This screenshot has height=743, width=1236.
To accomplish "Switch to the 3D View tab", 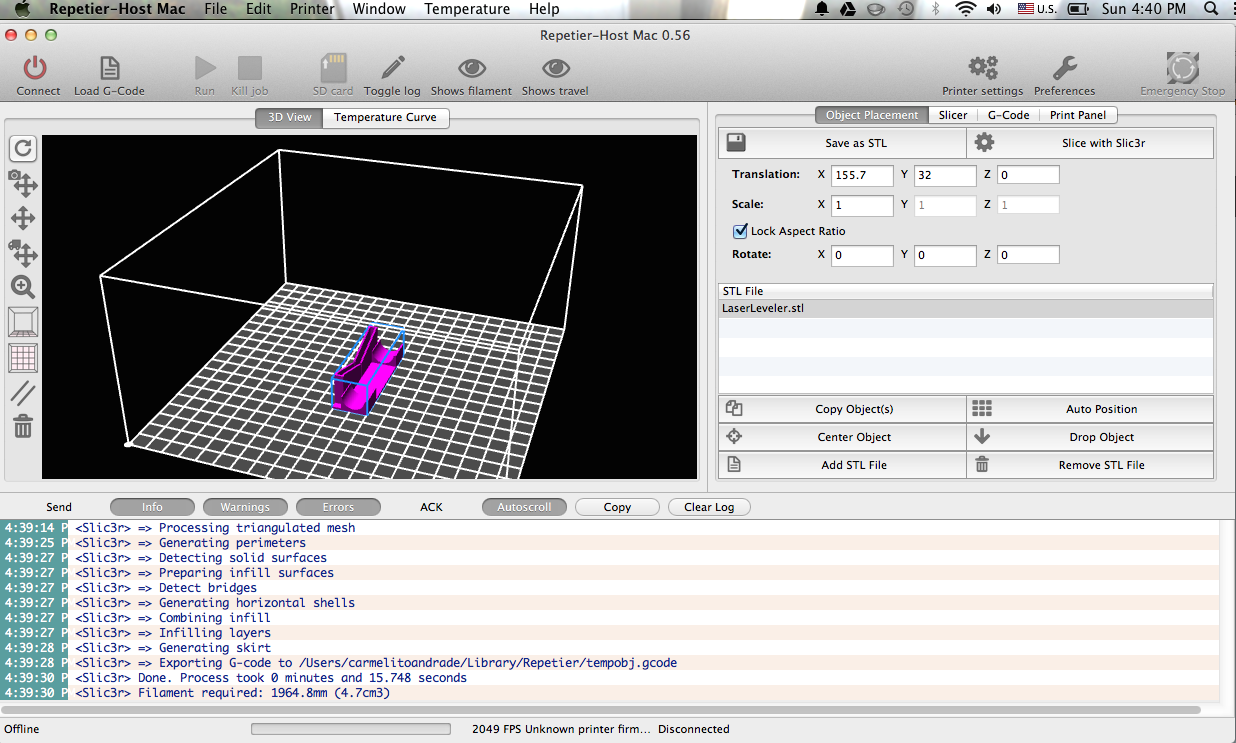I will tap(289, 118).
